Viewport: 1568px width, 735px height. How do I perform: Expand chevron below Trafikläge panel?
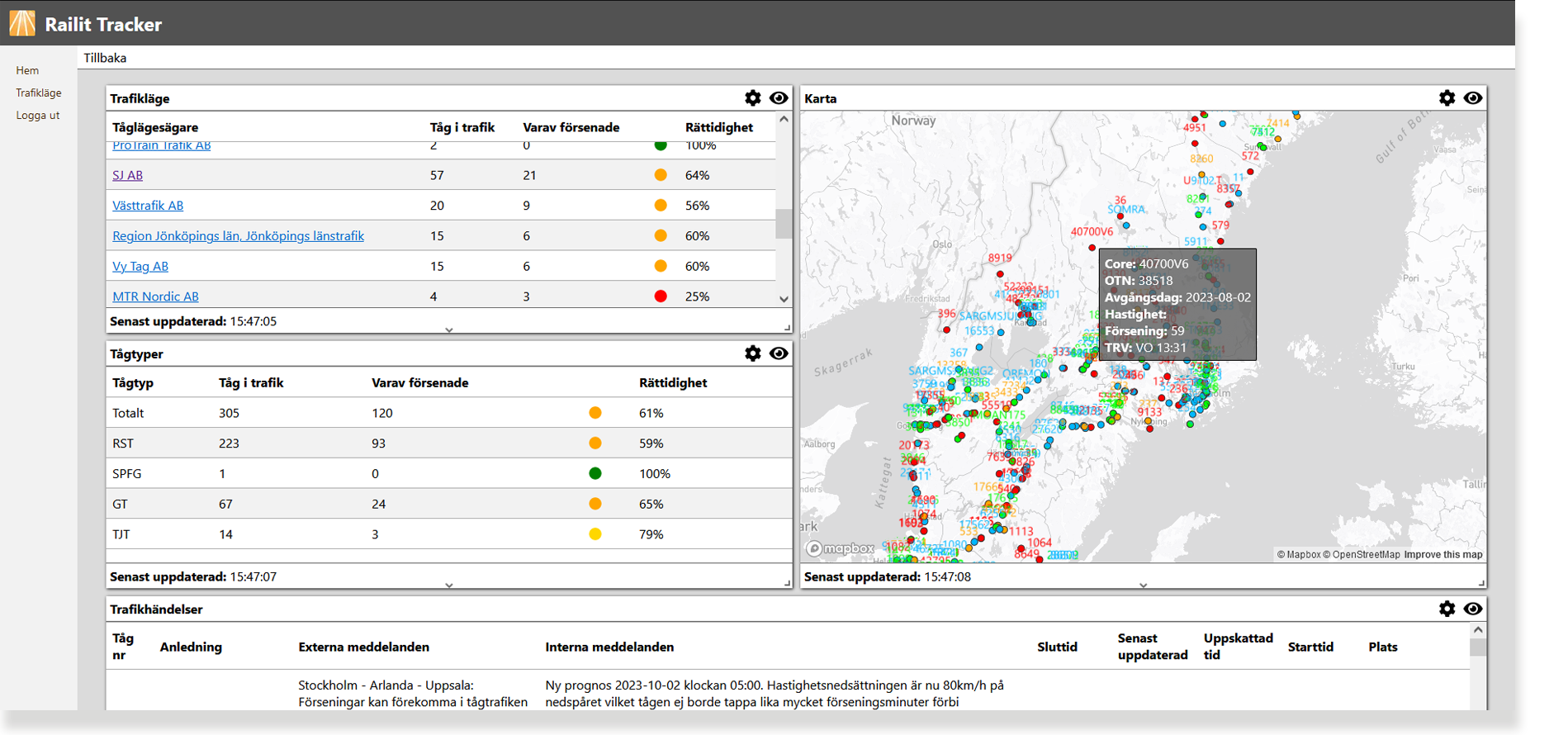pos(449,330)
